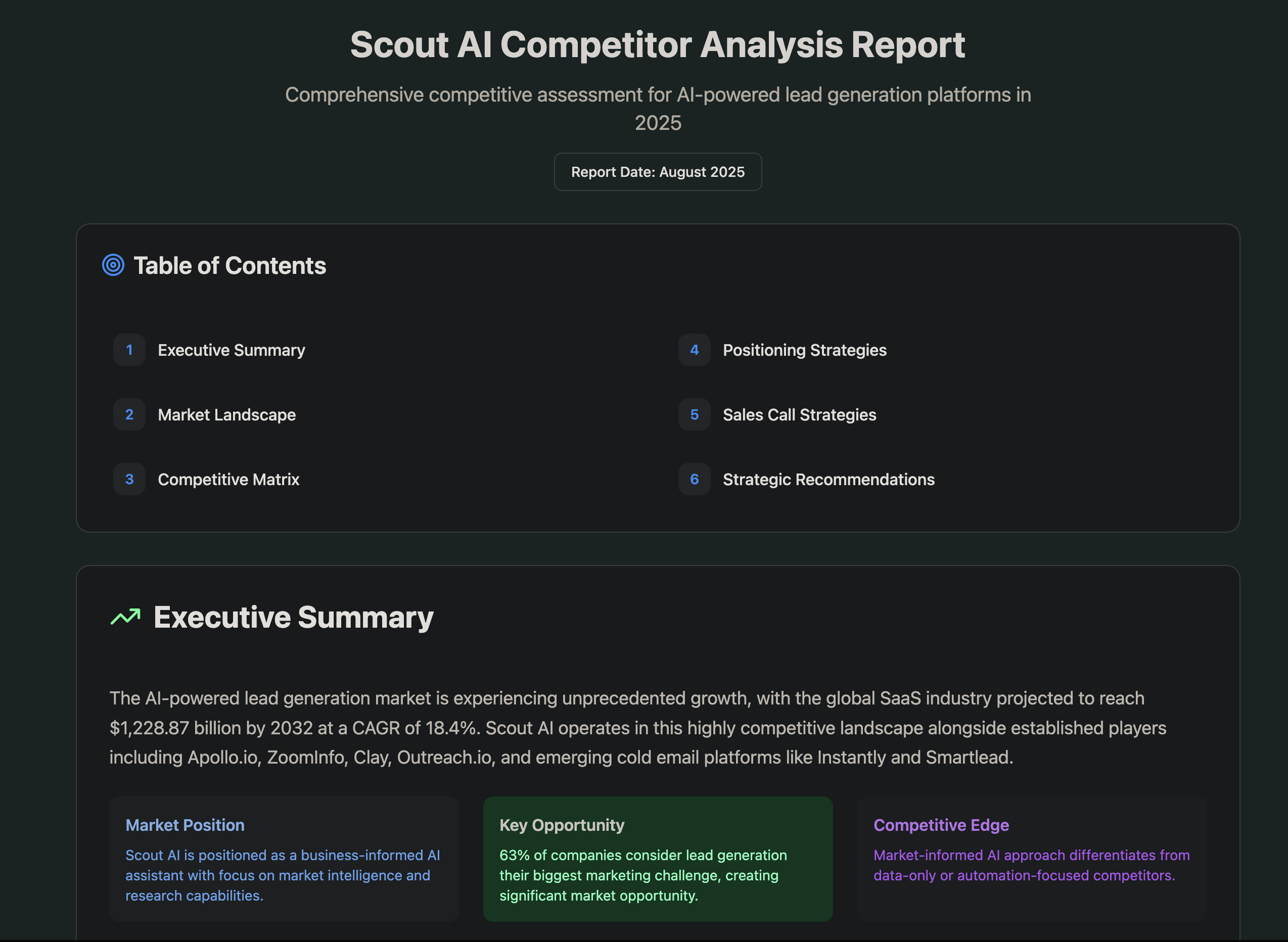Click the number 5 badge in contents
This screenshot has height=942, width=1288.
pos(694,414)
